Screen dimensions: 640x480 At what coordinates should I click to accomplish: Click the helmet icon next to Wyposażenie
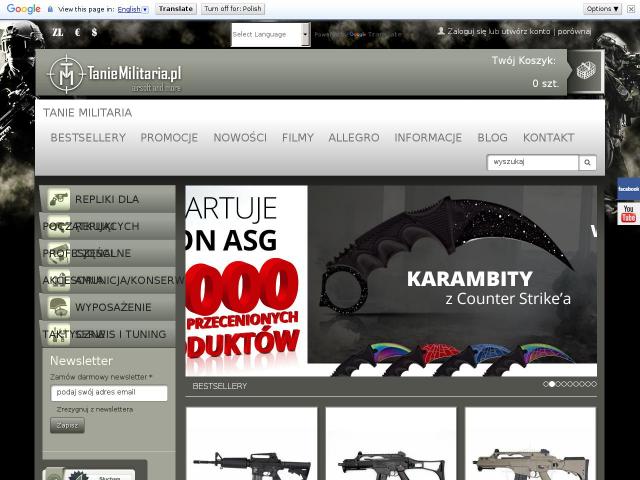click(59, 307)
